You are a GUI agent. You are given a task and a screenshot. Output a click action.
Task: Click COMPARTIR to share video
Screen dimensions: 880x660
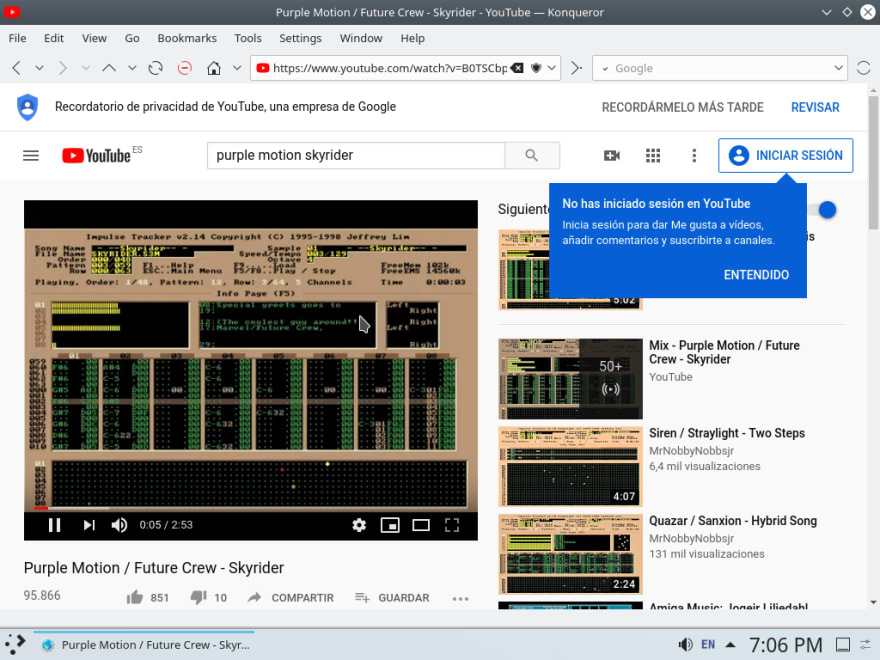click(291, 598)
